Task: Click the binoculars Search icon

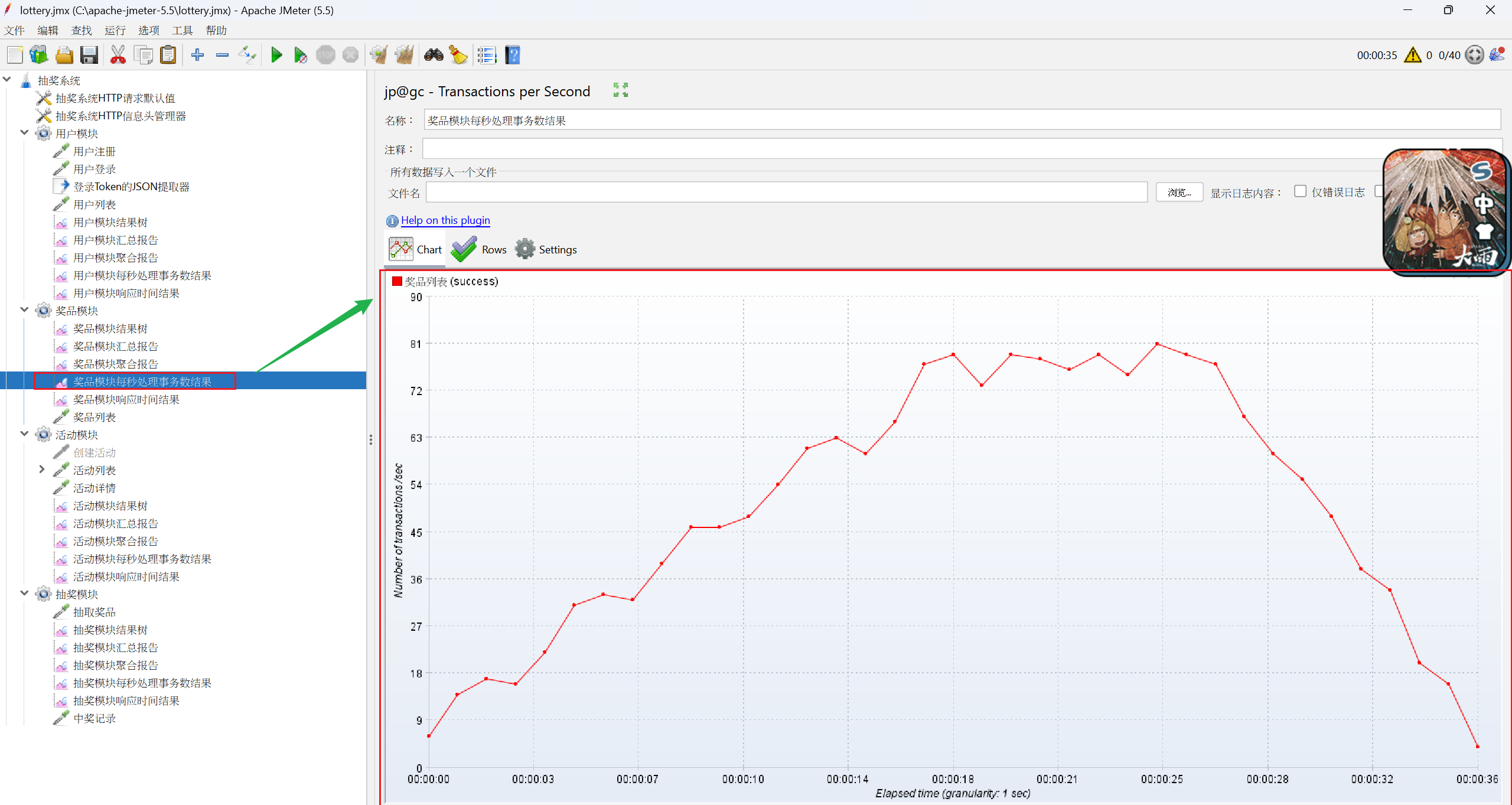Action: 434,56
